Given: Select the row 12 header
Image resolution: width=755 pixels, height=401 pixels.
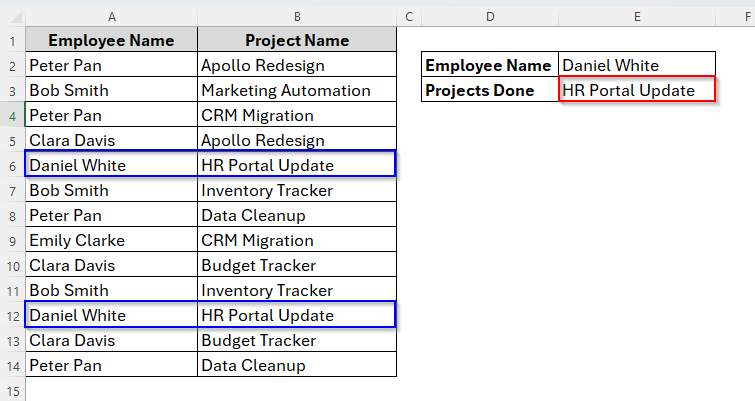Looking at the screenshot, I should 12,316.
